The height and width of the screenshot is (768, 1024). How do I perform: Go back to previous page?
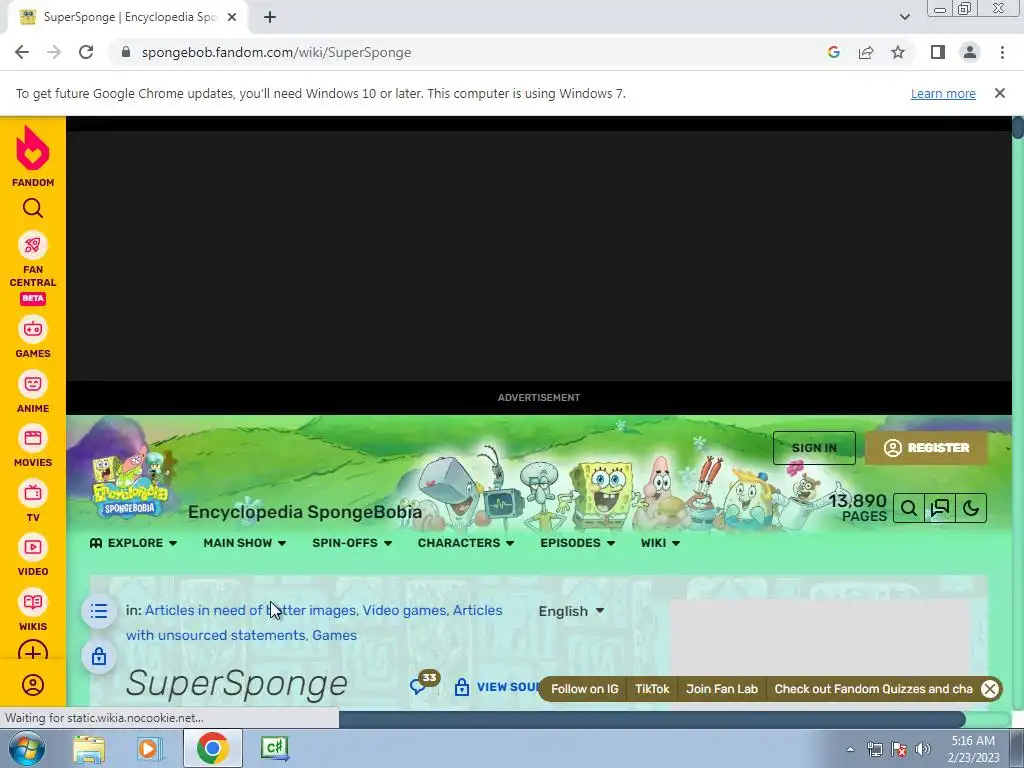coord(22,52)
